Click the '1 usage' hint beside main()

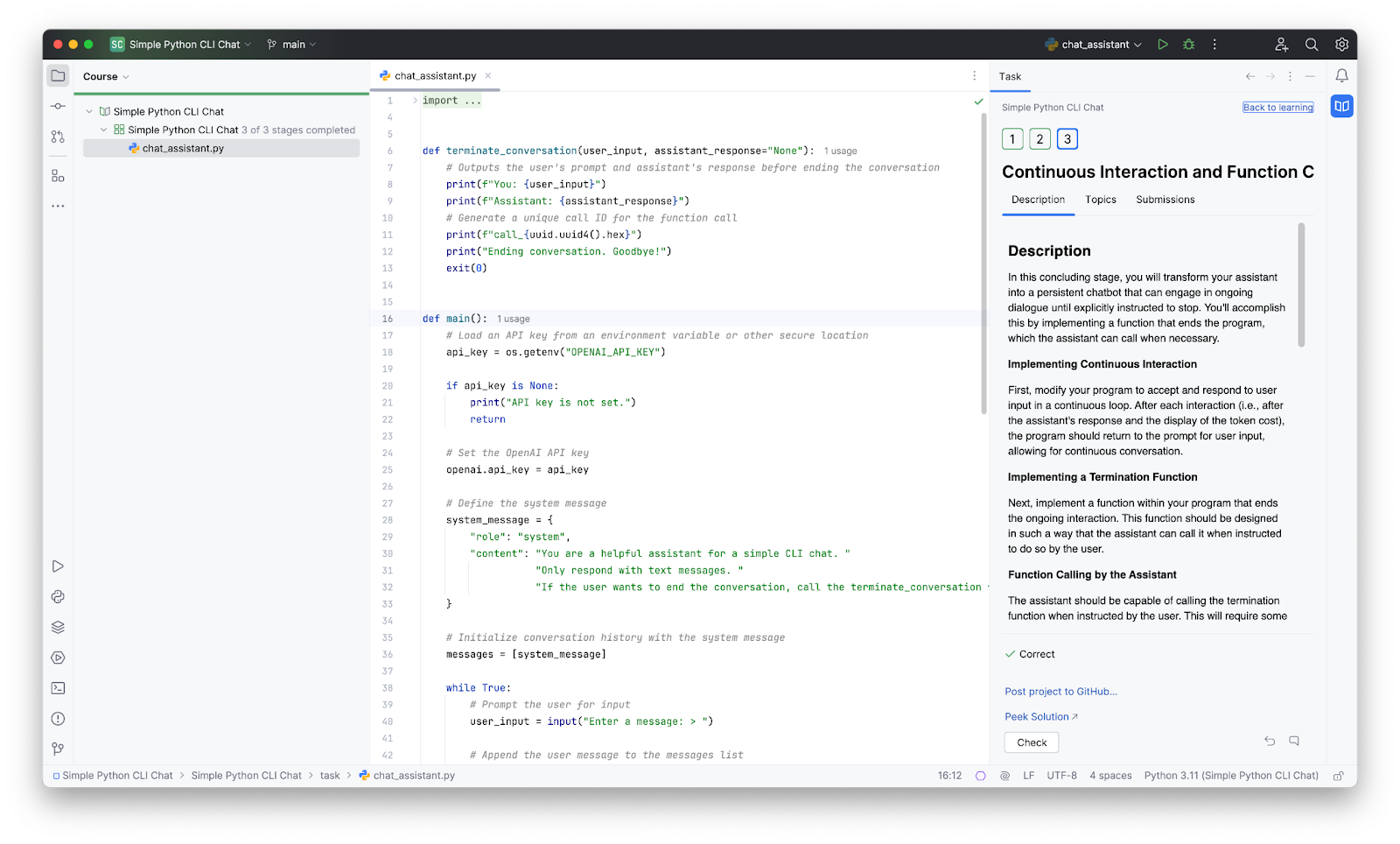[514, 320]
